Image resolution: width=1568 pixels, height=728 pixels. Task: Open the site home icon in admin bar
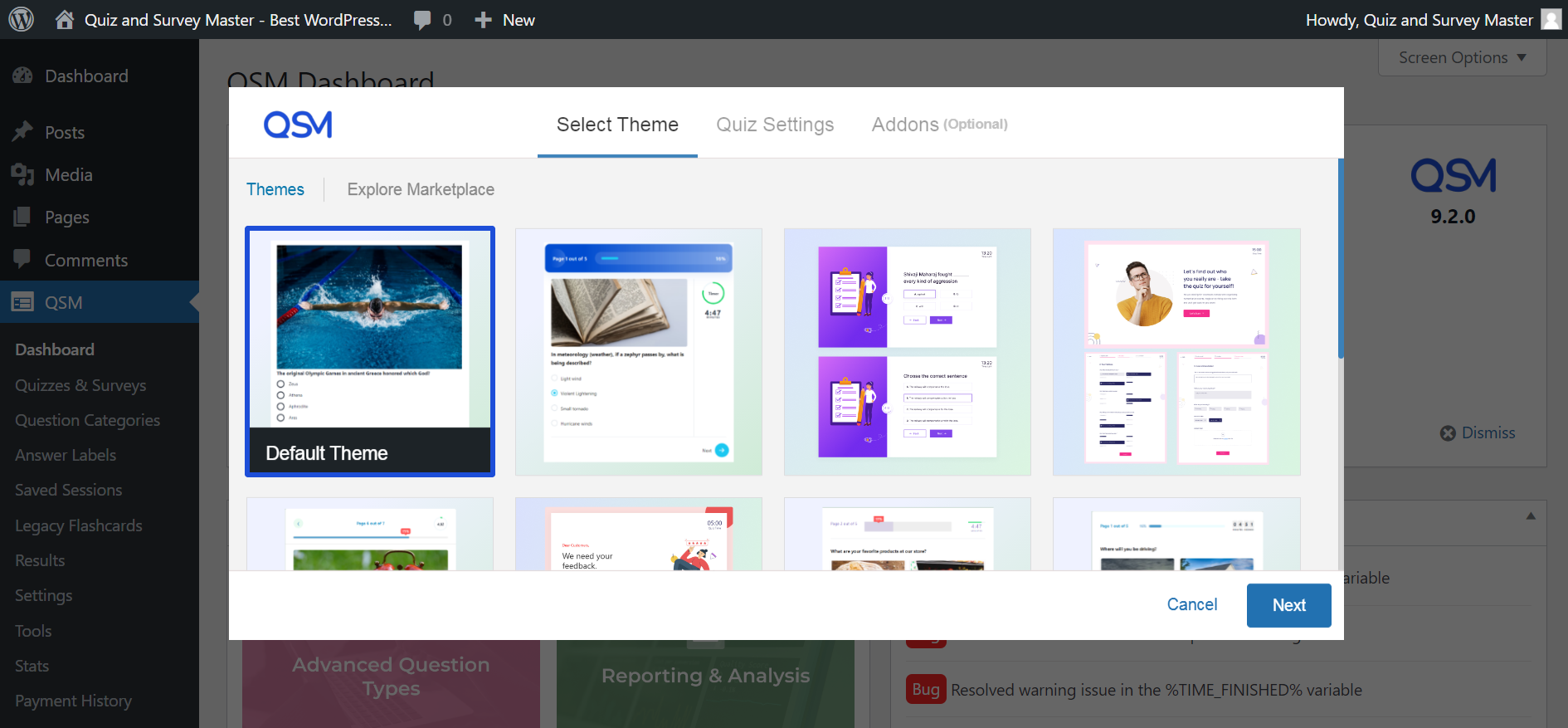tap(65, 19)
